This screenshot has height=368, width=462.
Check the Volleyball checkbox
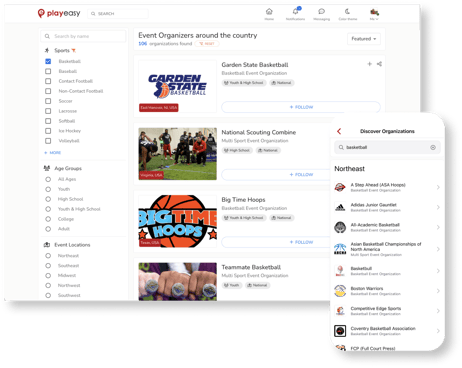(48, 141)
